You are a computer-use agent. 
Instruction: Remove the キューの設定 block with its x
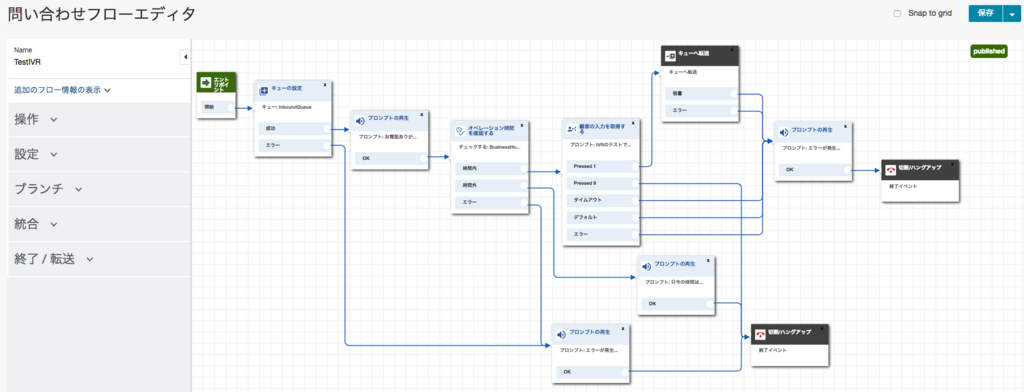click(325, 85)
